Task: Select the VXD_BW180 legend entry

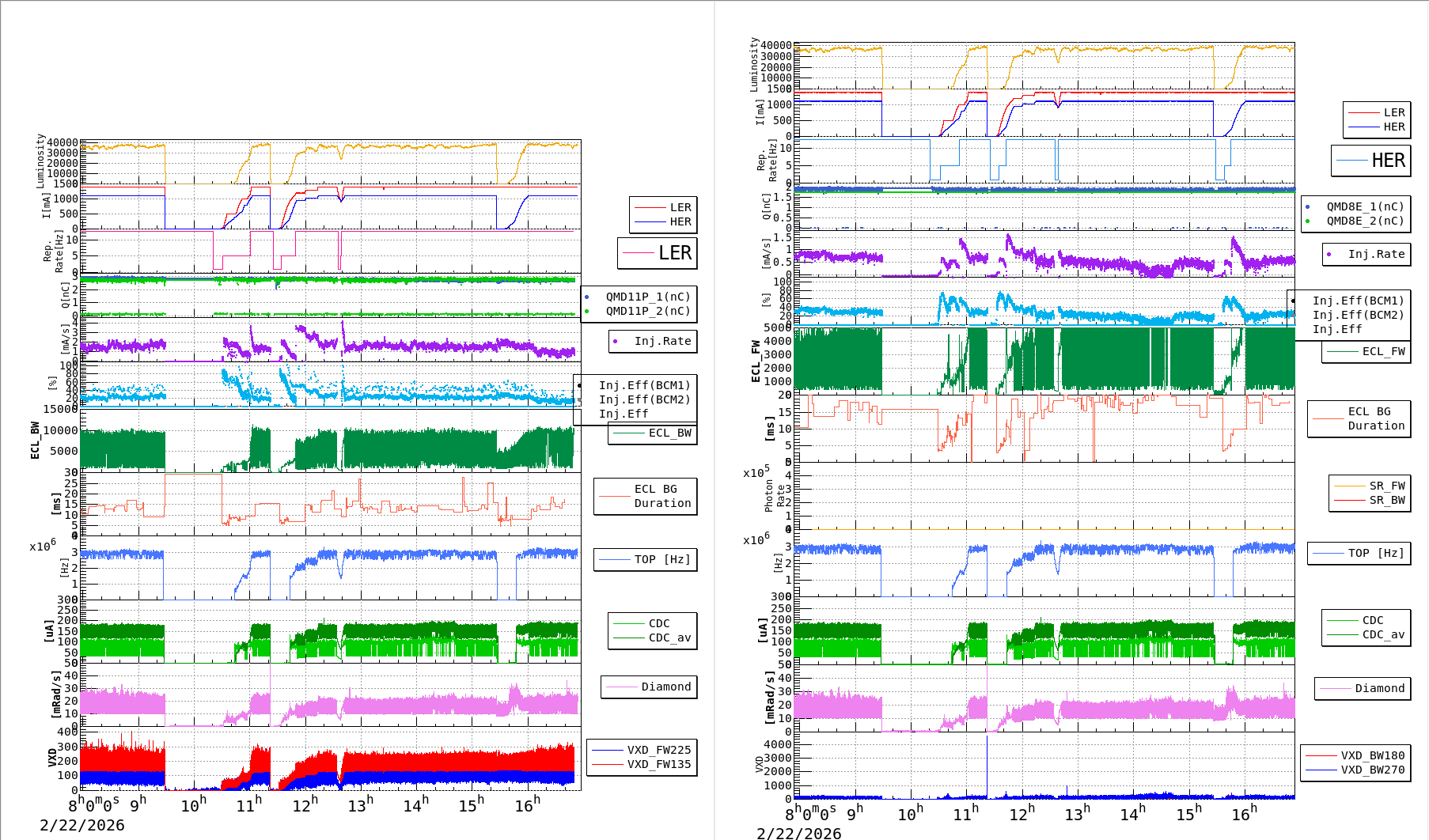Action: (1355, 755)
